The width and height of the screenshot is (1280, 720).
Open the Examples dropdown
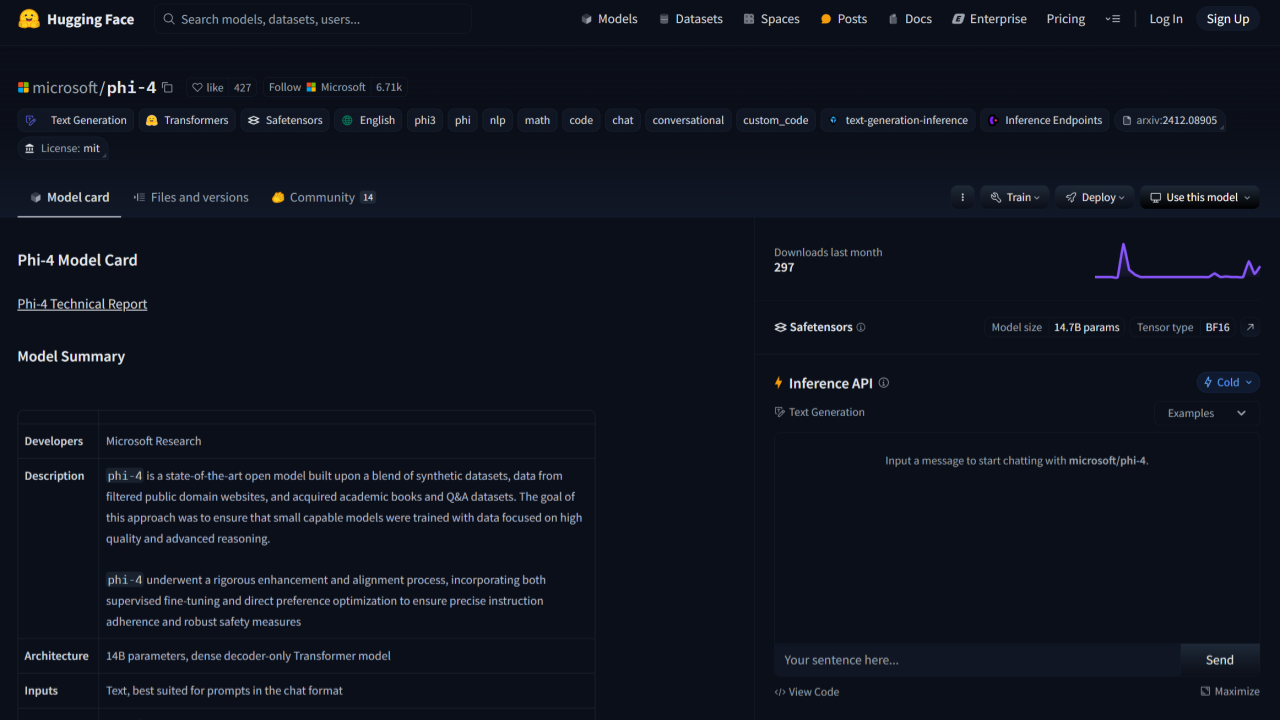(1206, 413)
